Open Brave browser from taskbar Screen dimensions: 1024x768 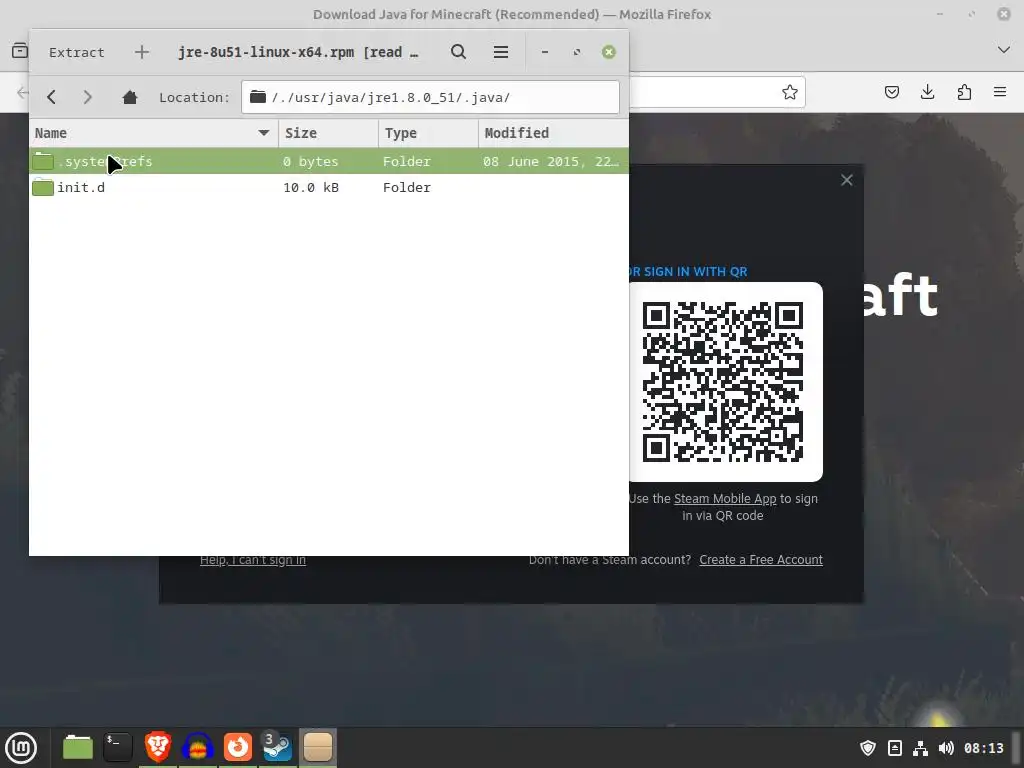[158, 747]
